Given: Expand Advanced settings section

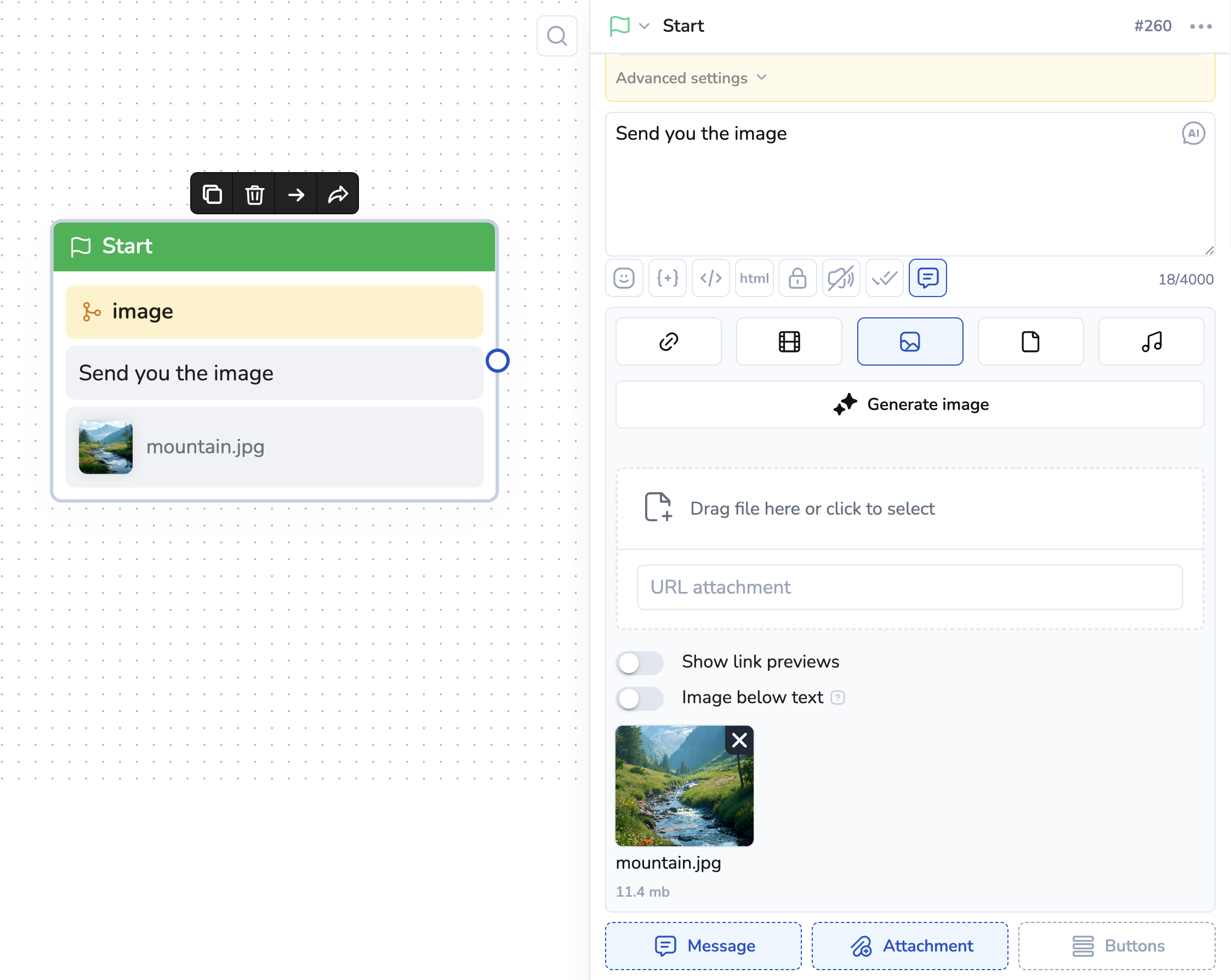Looking at the screenshot, I should 691,78.
